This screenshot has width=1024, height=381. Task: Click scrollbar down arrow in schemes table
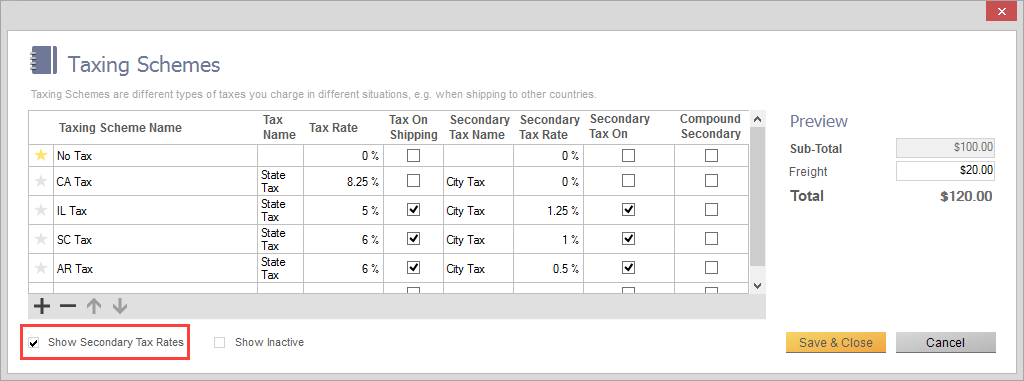coord(758,286)
